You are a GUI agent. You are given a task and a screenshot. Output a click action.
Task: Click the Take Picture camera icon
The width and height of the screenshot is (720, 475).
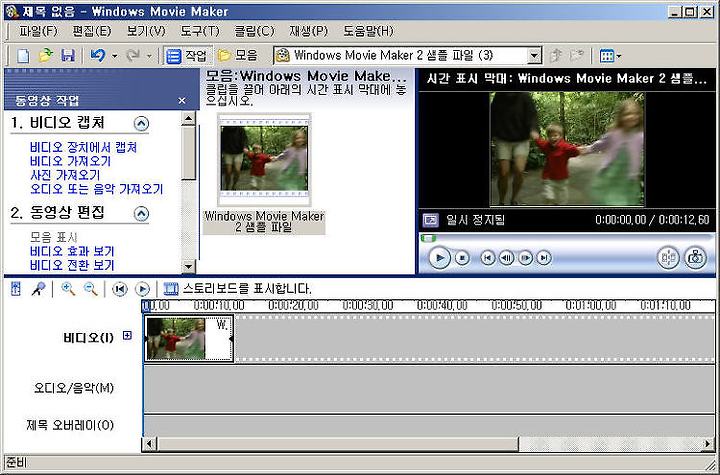(x=696, y=258)
